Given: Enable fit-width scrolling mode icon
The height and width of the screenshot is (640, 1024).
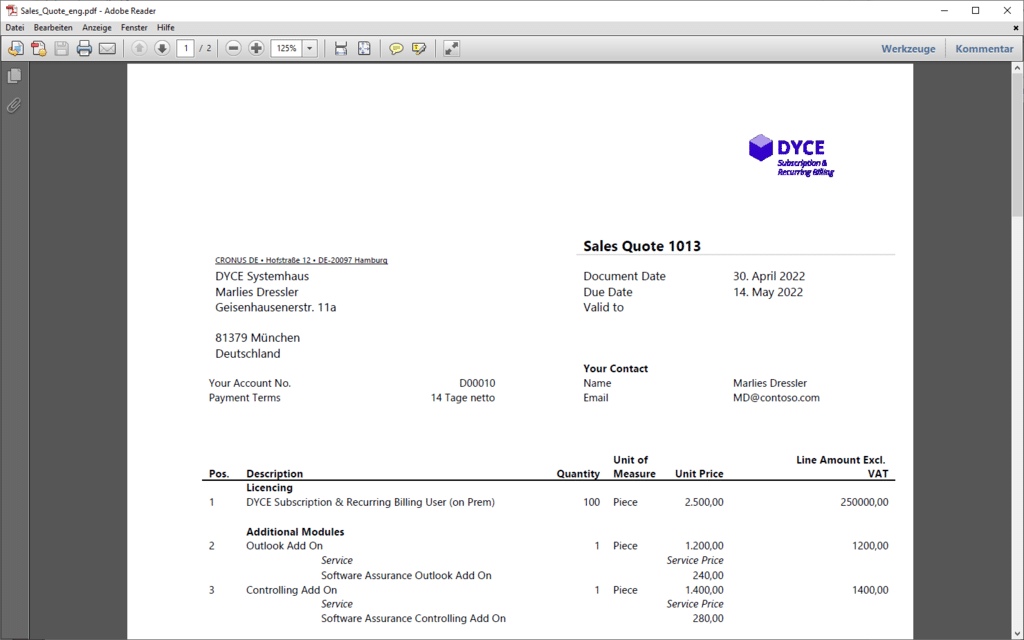Looking at the screenshot, I should 341,48.
